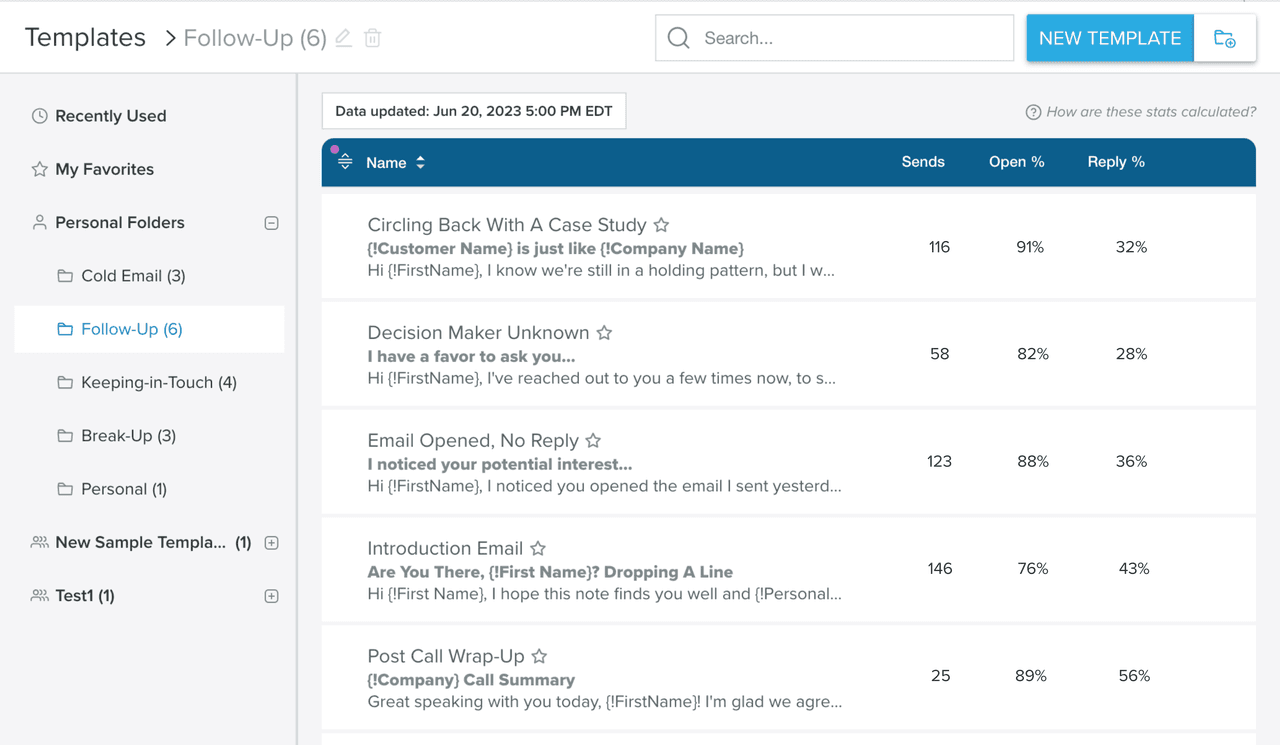Open the column settings icon in the table header
Image resolution: width=1280 pixels, height=745 pixels.
click(x=344, y=161)
